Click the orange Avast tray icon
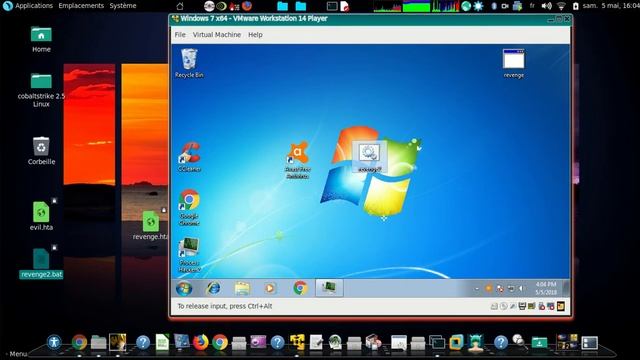 coord(488,289)
